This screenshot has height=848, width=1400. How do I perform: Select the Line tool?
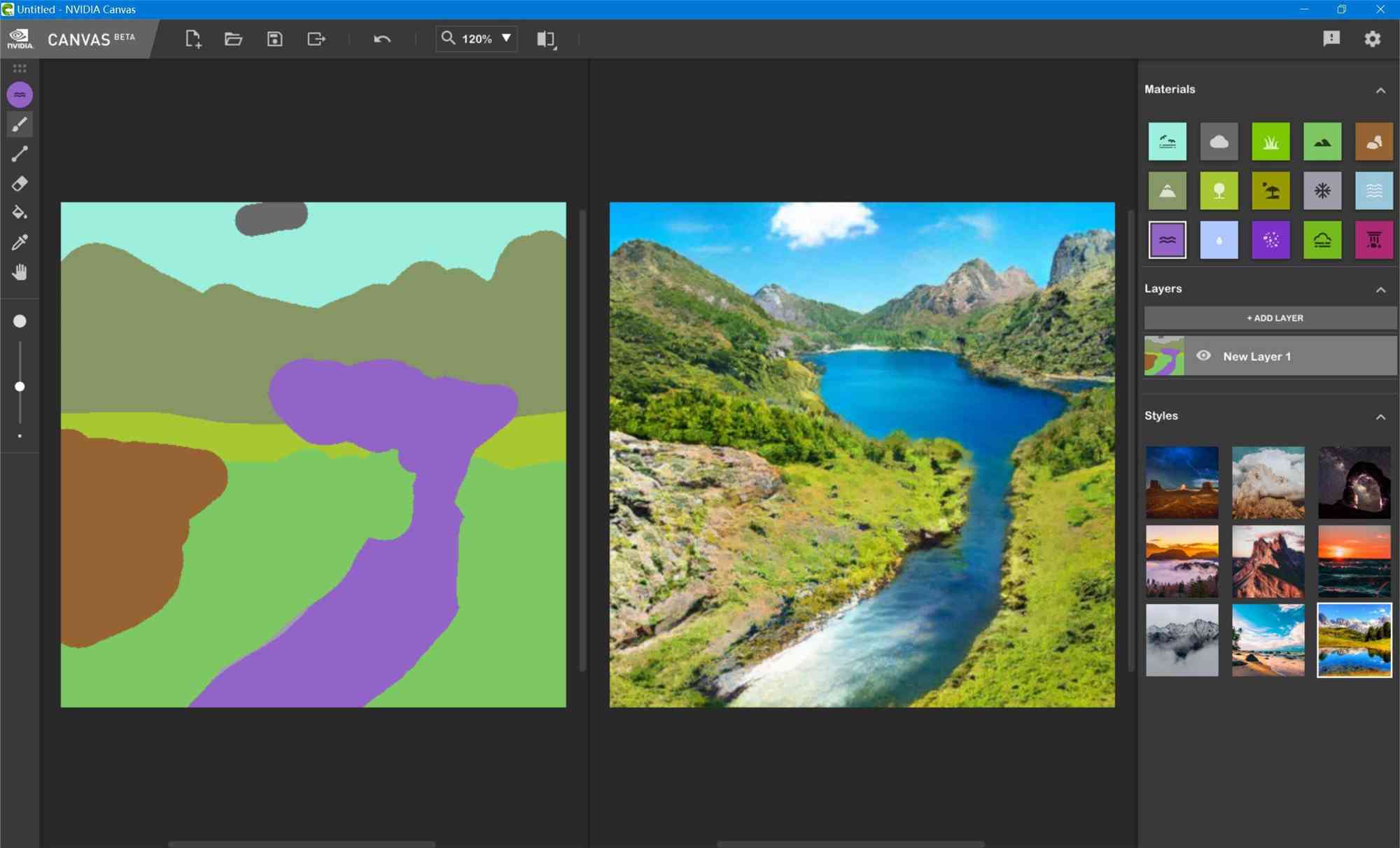pos(20,154)
